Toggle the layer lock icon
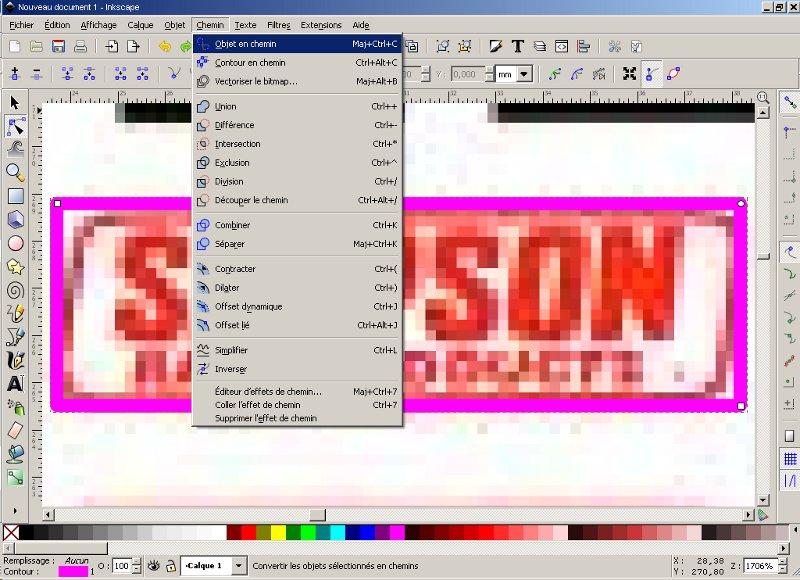 tap(171, 566)
